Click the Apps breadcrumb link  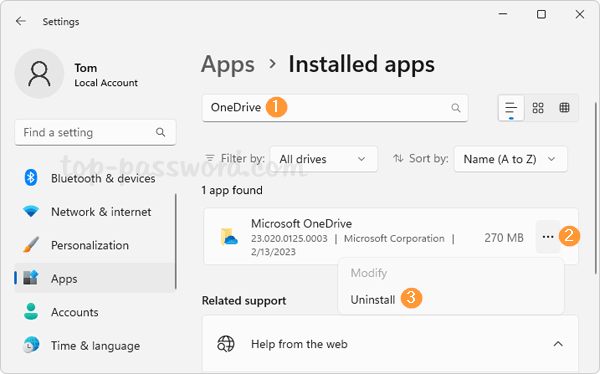(228, 64)
